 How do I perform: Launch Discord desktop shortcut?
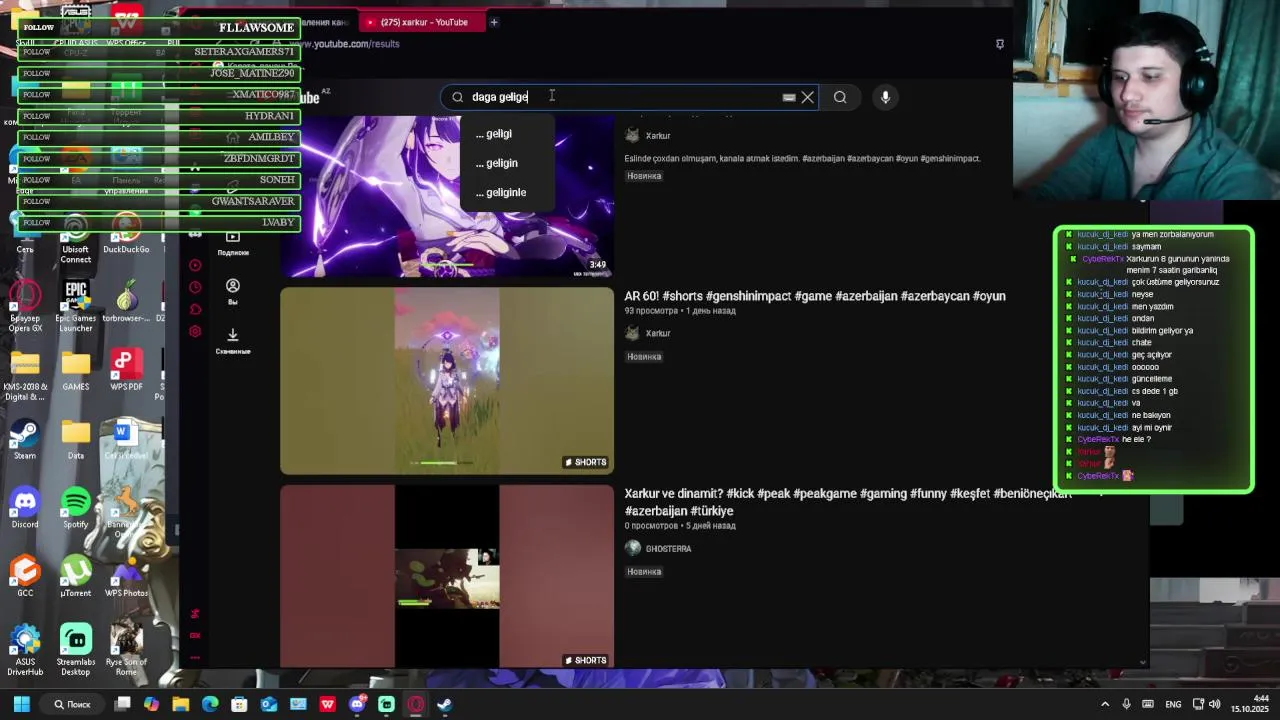25,508
